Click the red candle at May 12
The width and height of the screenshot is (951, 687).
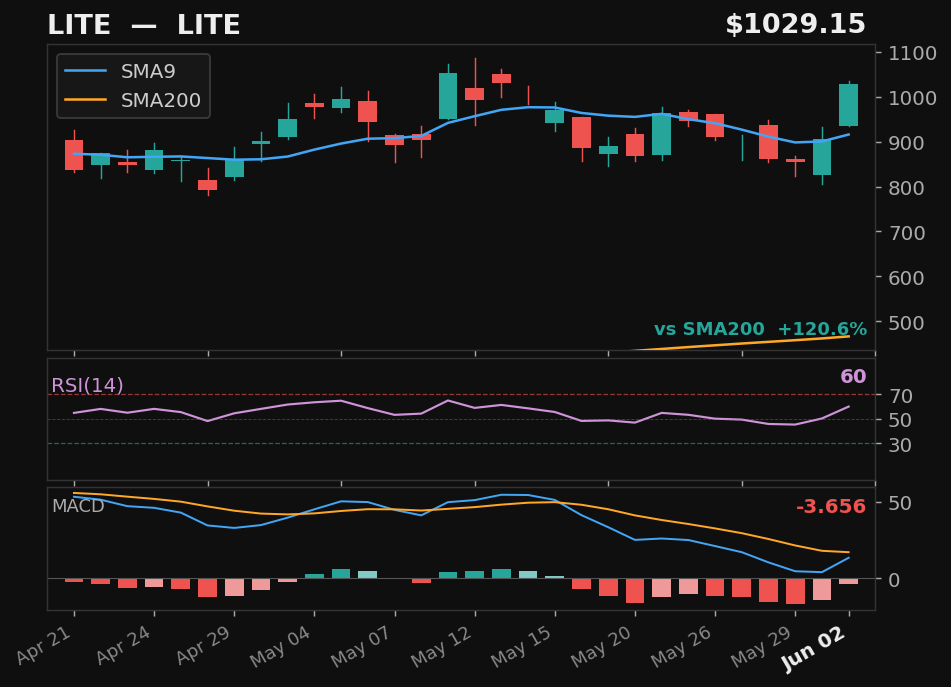click(475, 94)
